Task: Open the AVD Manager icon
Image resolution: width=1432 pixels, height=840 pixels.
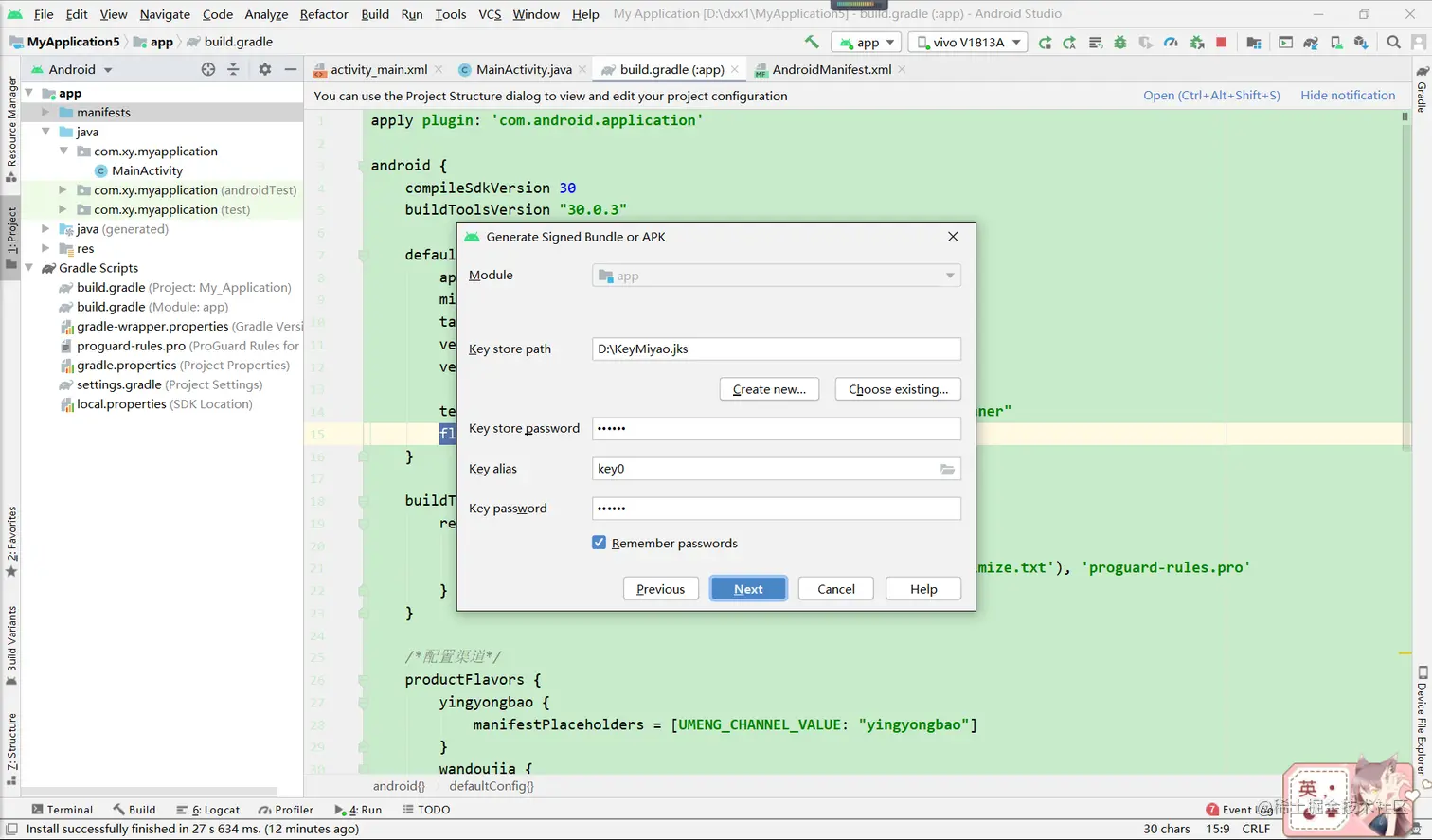Action: (x=1336, y=42)
